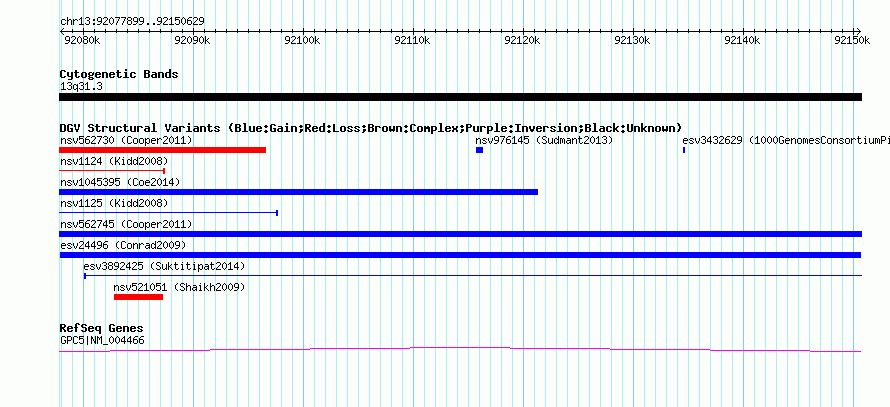The image size is (890, 407).
Task: Click the nsv1045395 (Coe2014) blue gain bar
Action: [299, 192]
